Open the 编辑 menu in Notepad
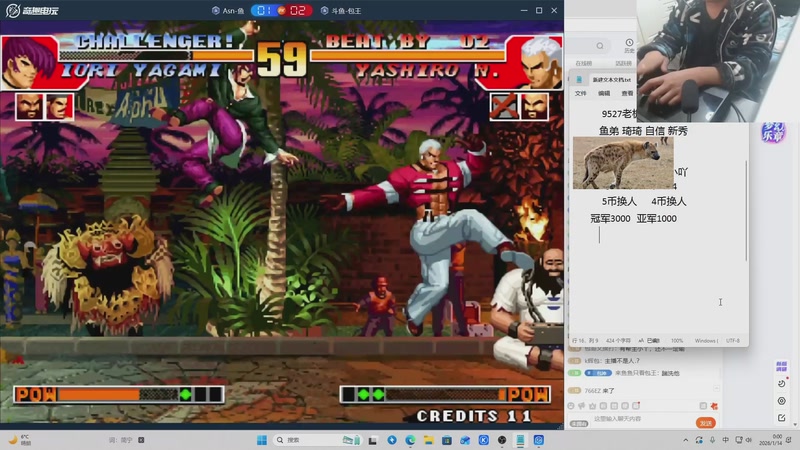Screen dimensions: 800x450 pyautogui.click(x=604, y=93)
